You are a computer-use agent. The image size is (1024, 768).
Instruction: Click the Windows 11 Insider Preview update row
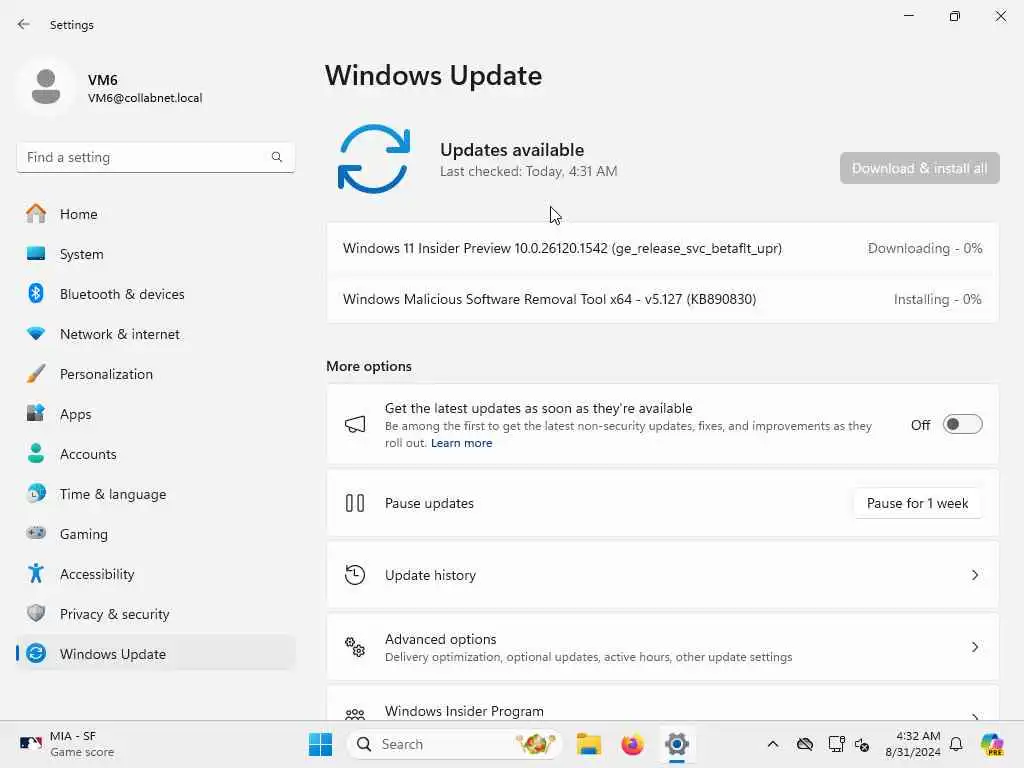pyautogui.click(x=662, y=248)
